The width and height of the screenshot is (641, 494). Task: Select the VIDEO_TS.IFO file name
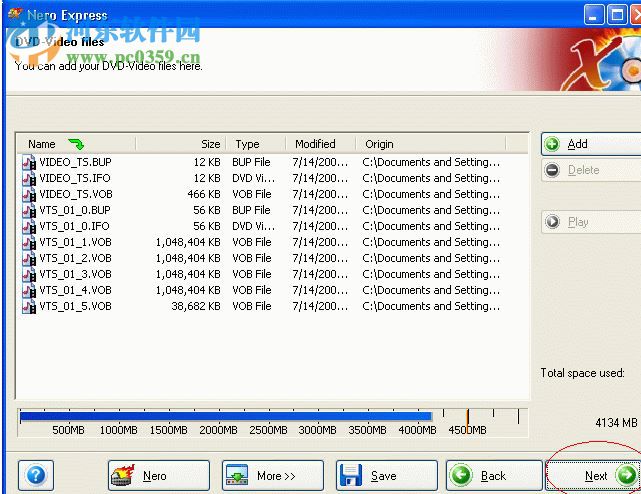tap(75, 178)
